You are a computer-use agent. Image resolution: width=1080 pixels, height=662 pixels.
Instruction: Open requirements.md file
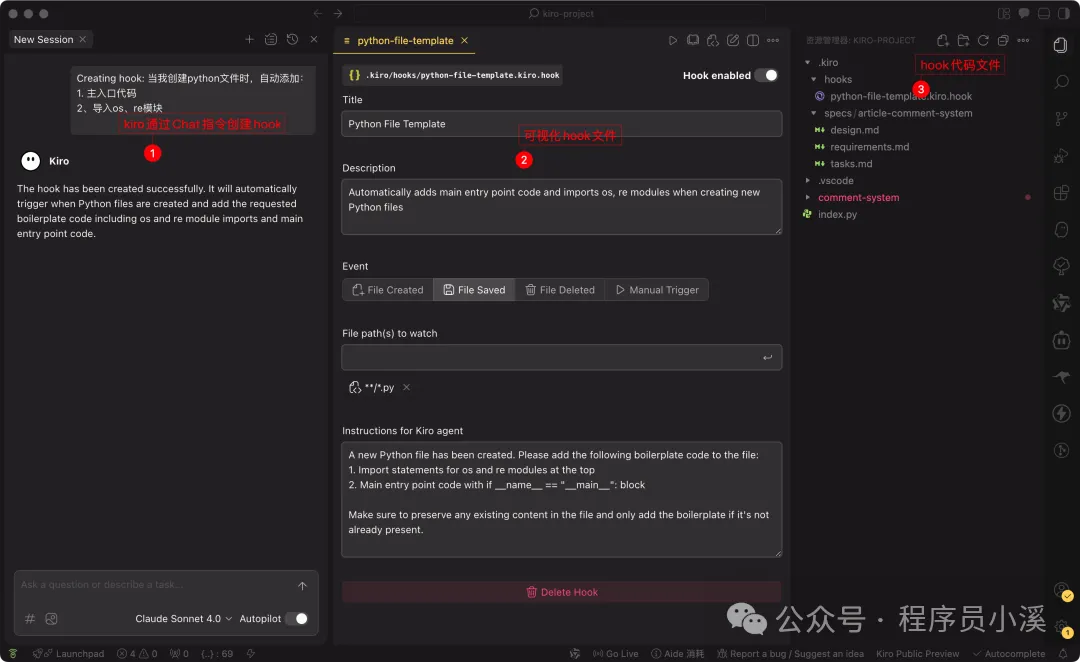[869, 147]
